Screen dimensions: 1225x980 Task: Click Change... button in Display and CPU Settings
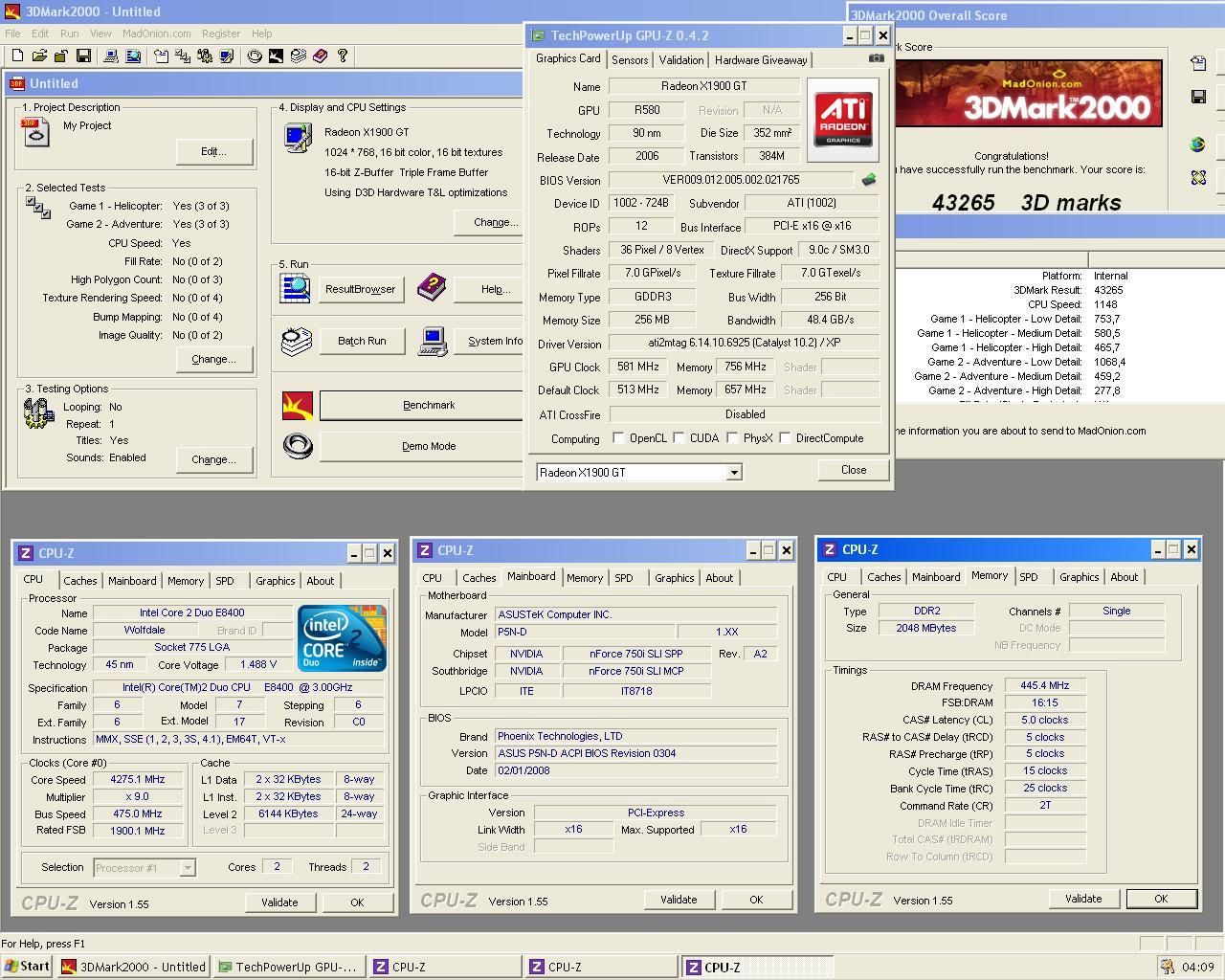pyautogui.click(x=490, y=222)
